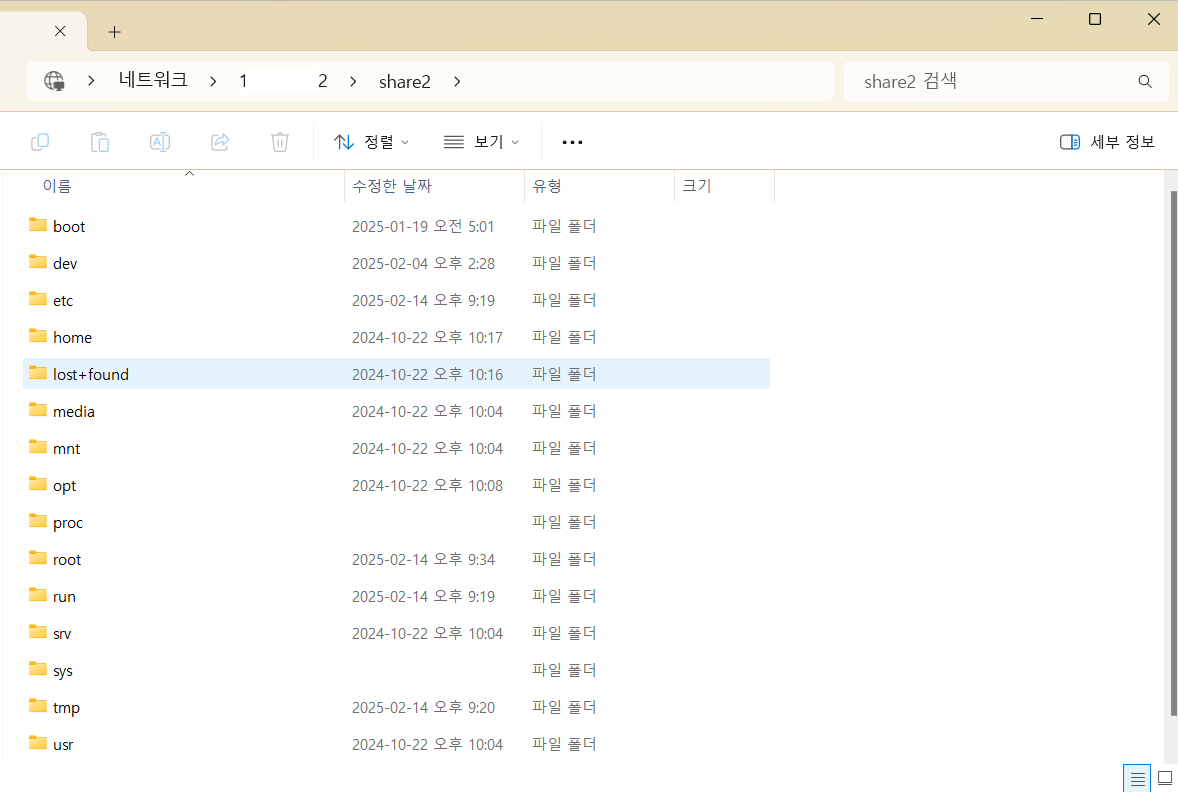
Task: Click the Copy icon in toolbar
Action: click(x=40, y=142)
